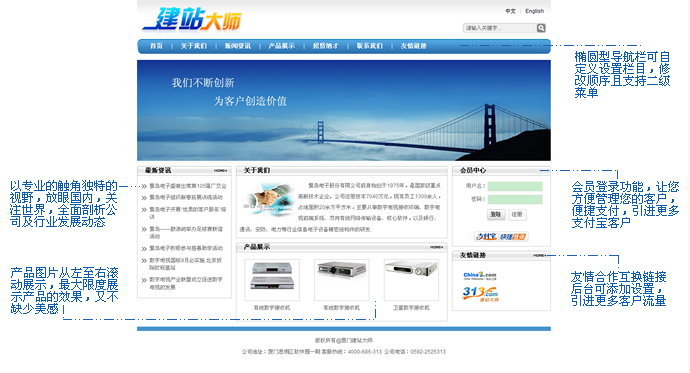Viewport: 690px width, 373px height.
Task: Click MORE in the 最新资讯 panel
Action: (220, 171)
